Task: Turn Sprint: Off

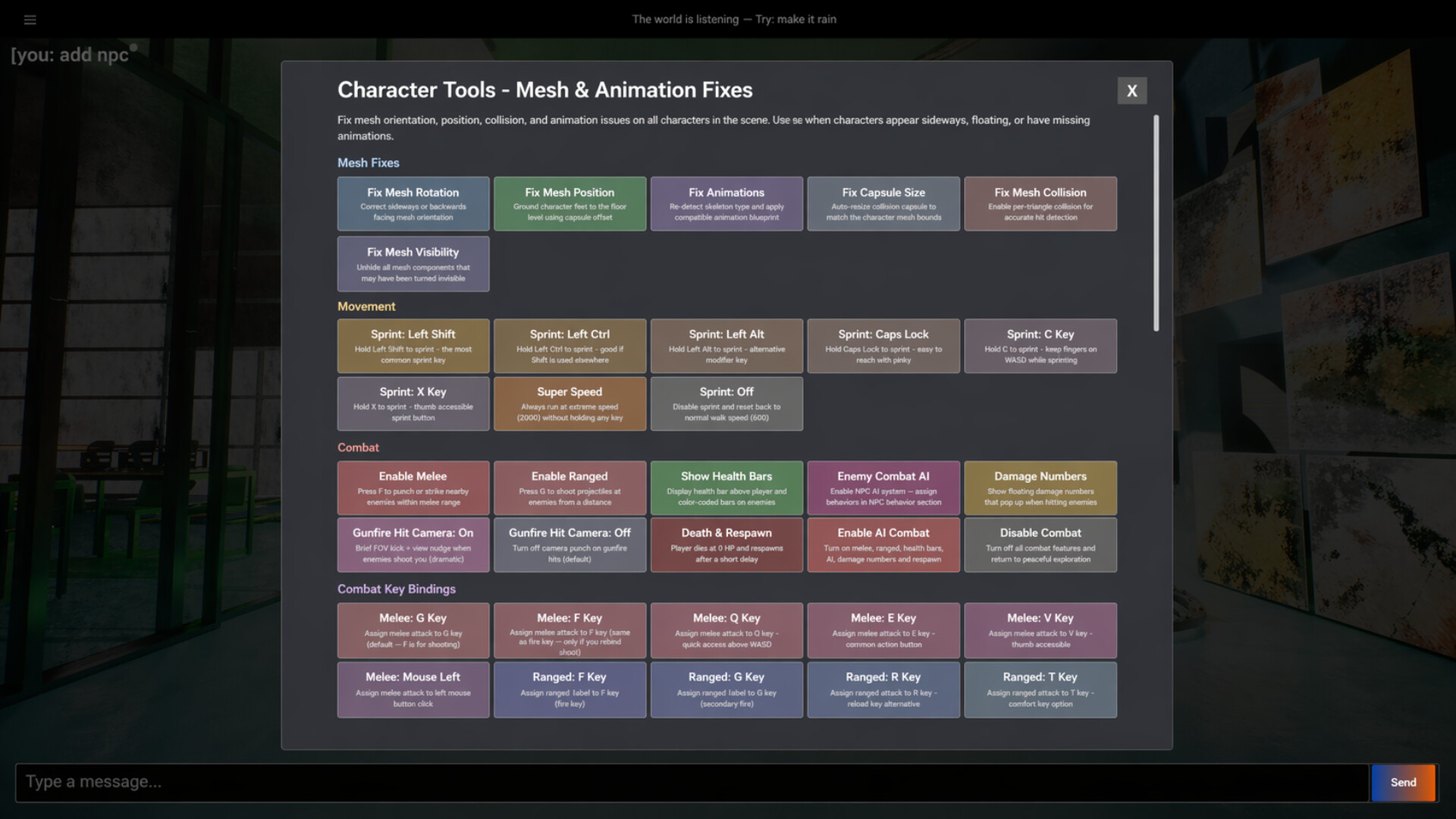Action: (x=726, y=403)
